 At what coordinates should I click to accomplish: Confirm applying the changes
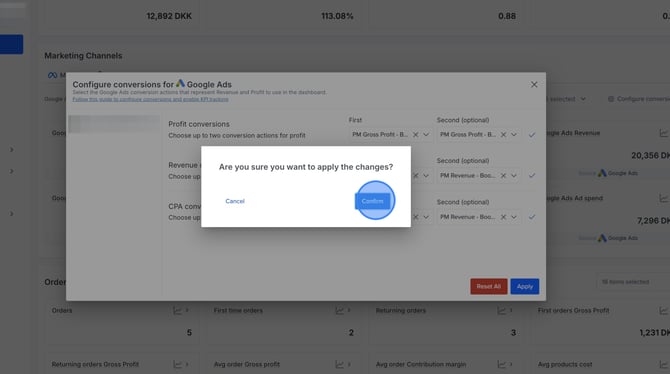point(373,201)
